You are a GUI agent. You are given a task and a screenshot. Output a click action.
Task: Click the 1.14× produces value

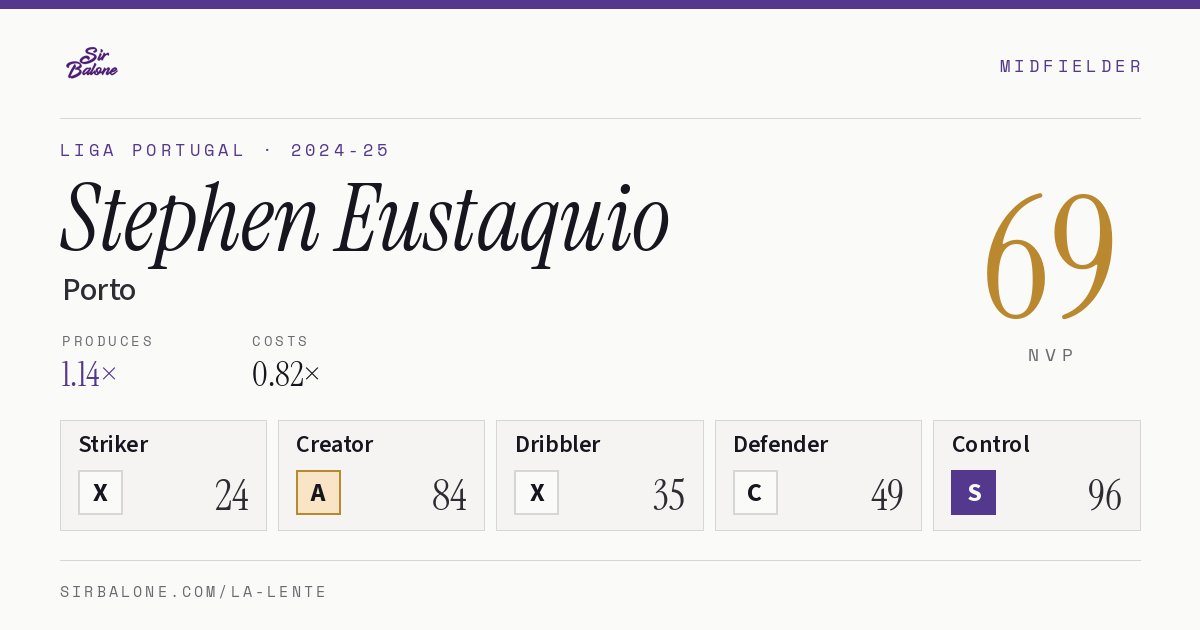pyautogui.click(x=90, y=375)
